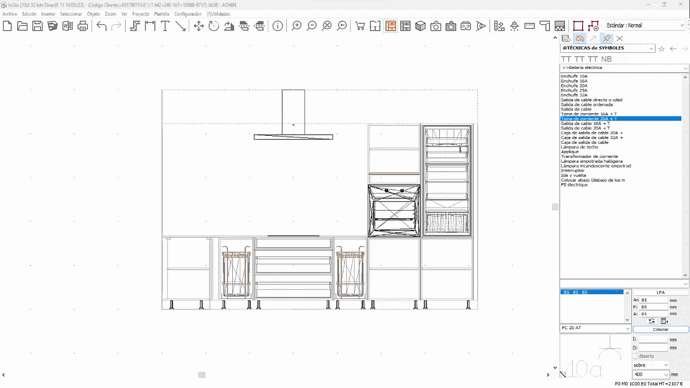The image size is (690, 388).
Task: Click the horizontal scrollbar thumb below canvas
Action: tap(202, 375)
